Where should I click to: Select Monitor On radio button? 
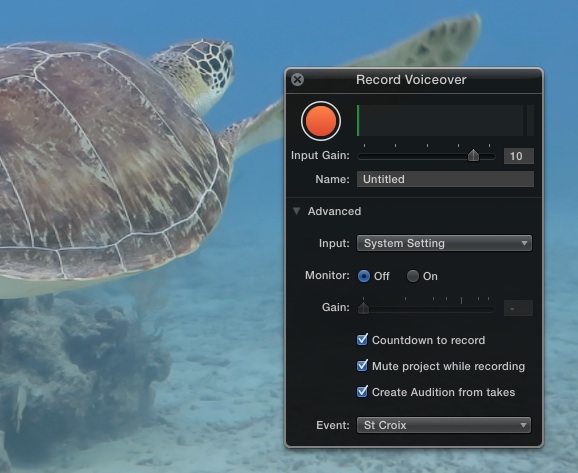pos(413,276)
